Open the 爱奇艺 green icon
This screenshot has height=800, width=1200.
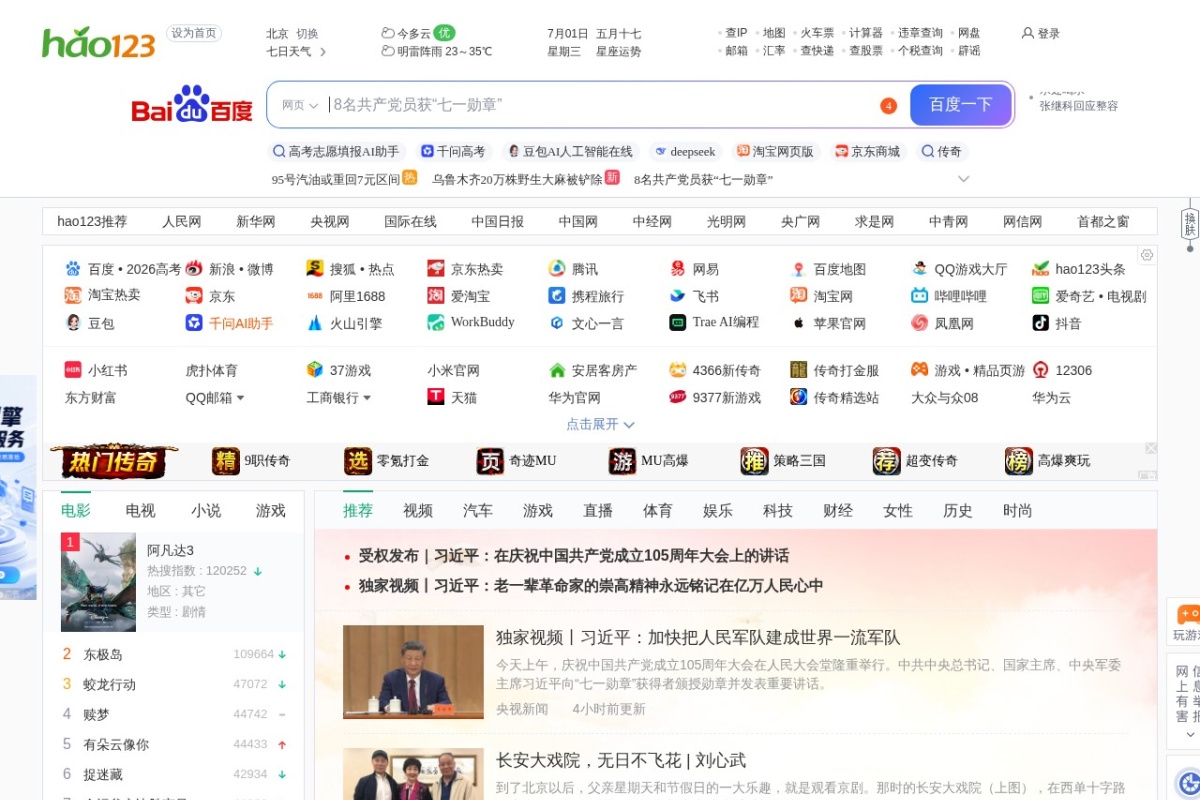(1041, 296)
